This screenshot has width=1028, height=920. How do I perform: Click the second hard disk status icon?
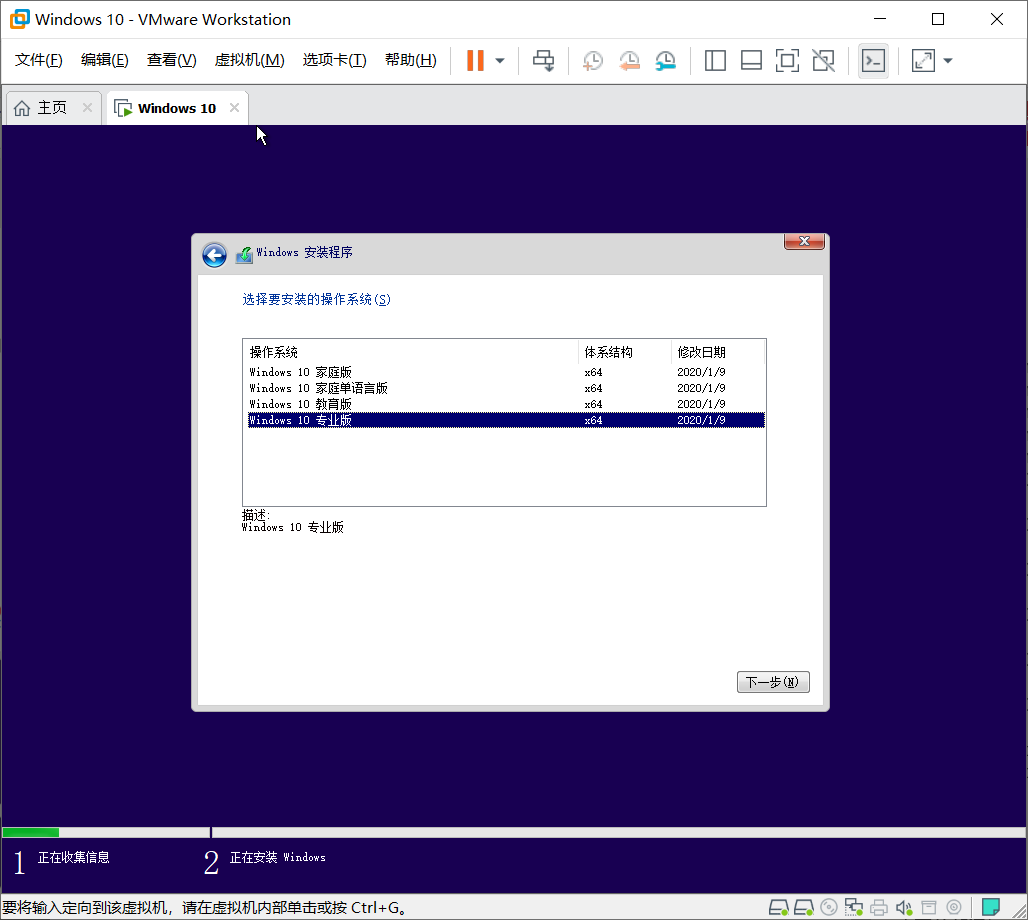click(804, 908)
